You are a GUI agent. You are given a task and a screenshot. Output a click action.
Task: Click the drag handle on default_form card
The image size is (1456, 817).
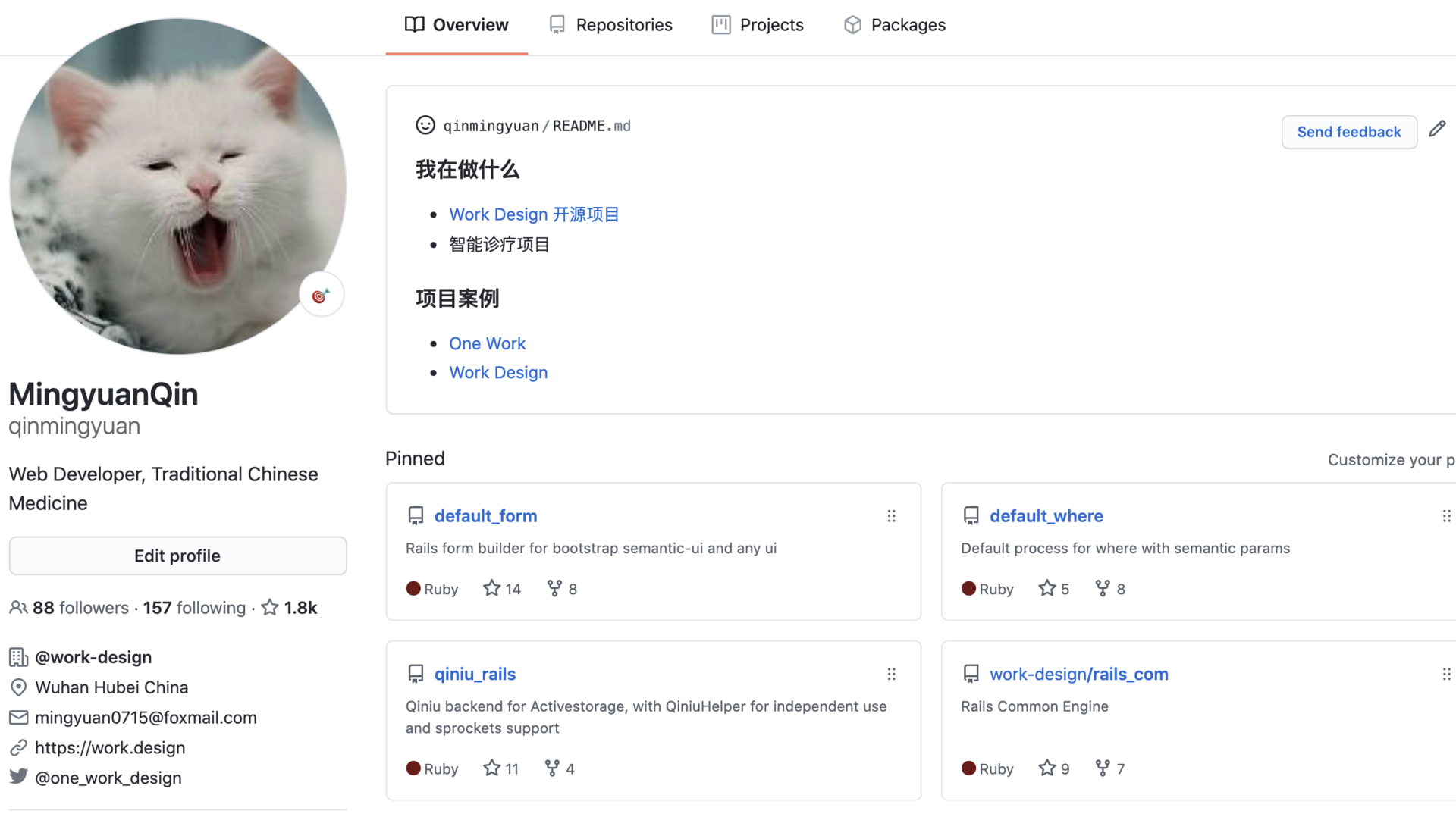(x=892, y=516)
